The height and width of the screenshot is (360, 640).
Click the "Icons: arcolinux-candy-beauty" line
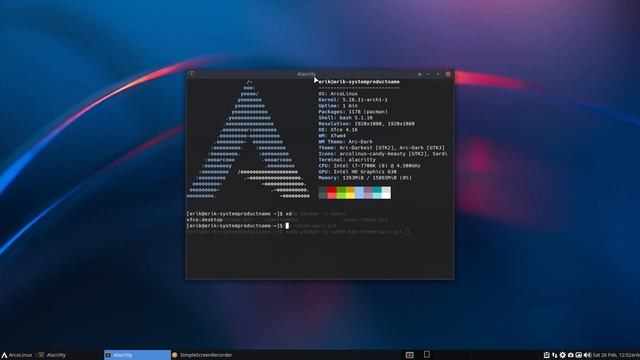point(383,154)
